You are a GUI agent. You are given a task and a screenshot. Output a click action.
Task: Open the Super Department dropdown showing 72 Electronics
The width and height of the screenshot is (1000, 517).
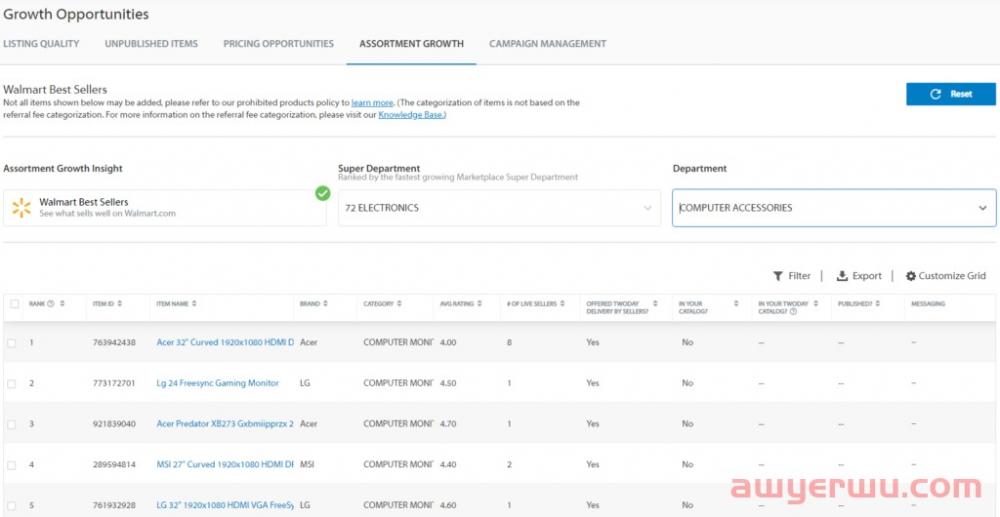499,208
